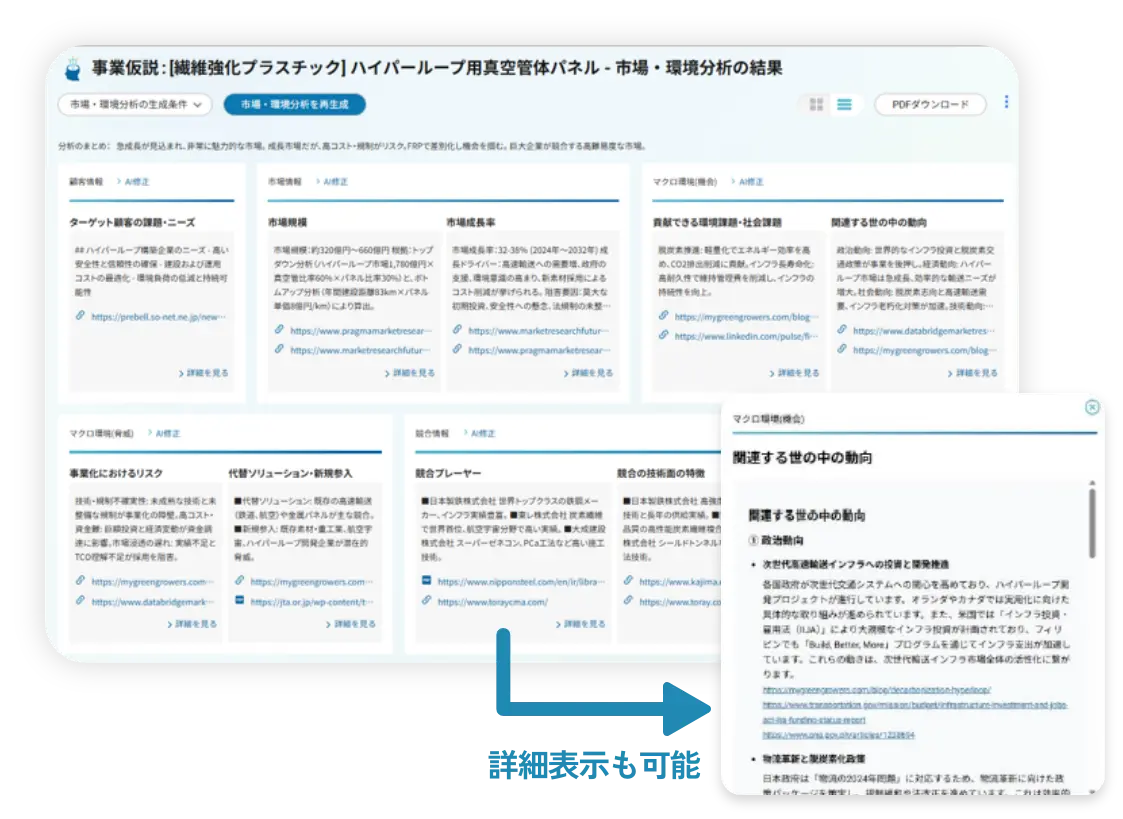Screen dimensions: 1123x819
Task: Expand 詳細を見る under ターゲット顧客の課題・ニーズ
Action: (204, 373)
